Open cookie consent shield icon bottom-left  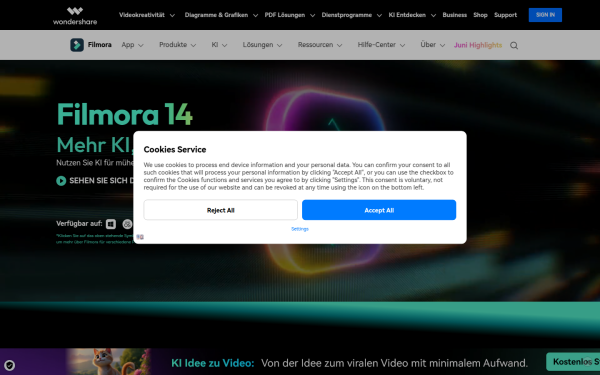pyautogui.click(x=10, y=365)
